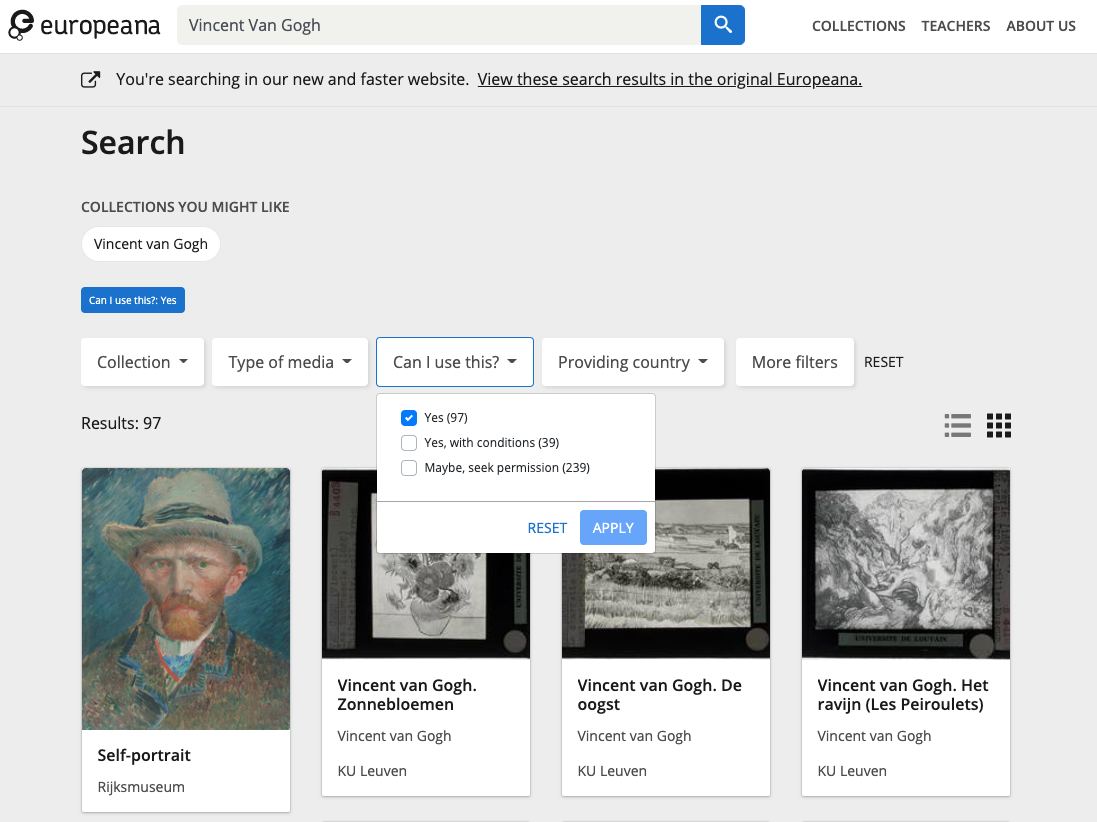Image resolution: width=1097 pixels, height=822 pixels.
Task: Click the Europeana logo icon
Action: point(21,26)
